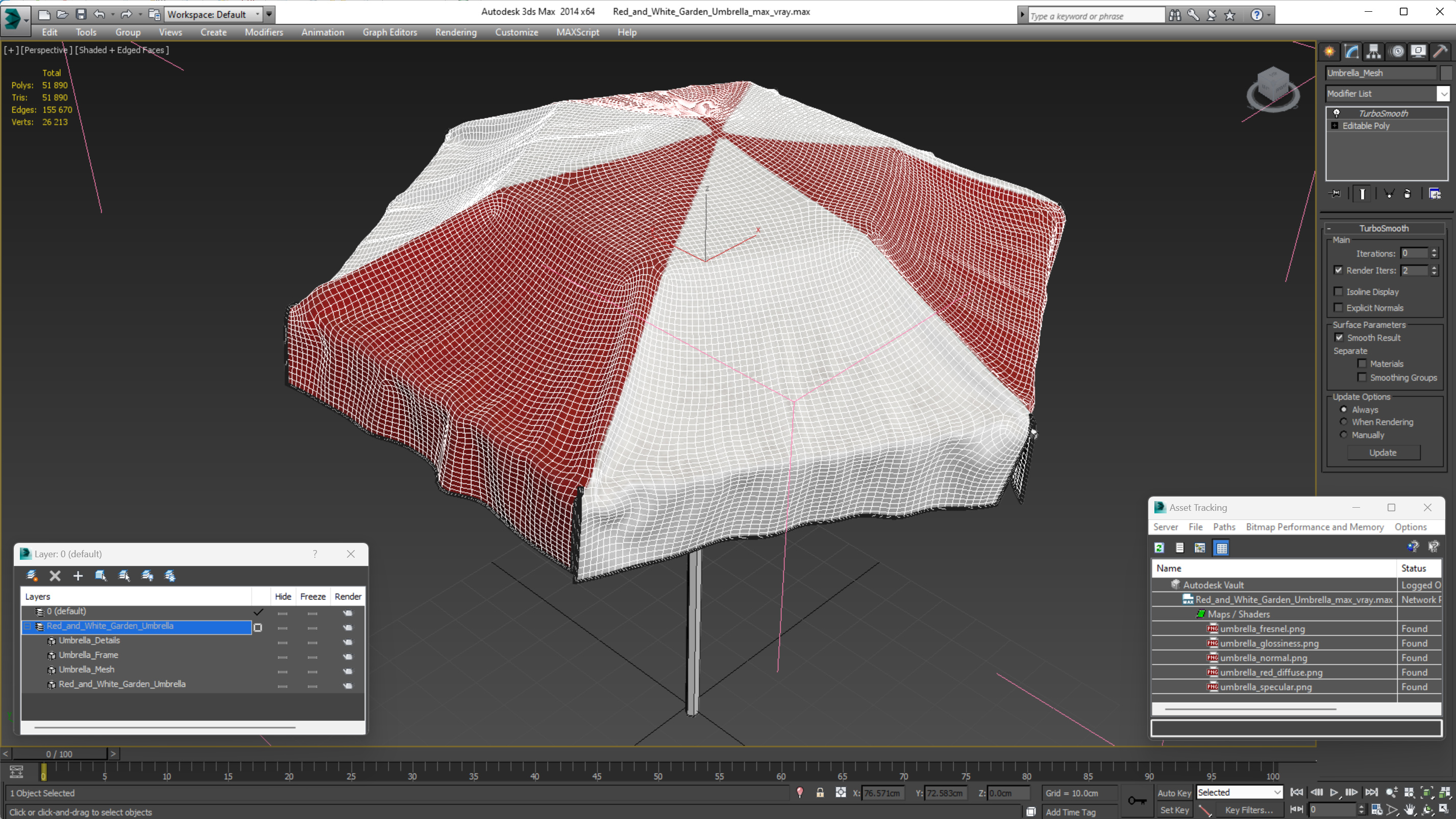This screenshot has height=819, width=1456.
Task: Click the favorites star icon
Action: 1229,15
